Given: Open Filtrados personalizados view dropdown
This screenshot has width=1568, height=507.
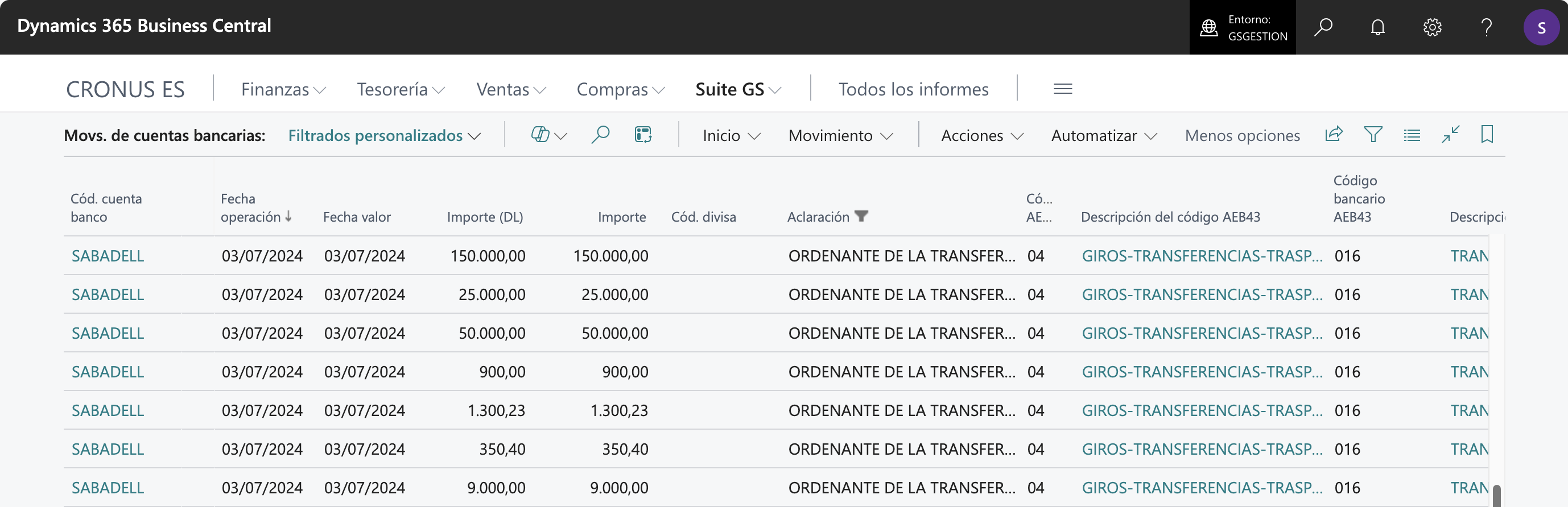Looking at the screenshot, I should [x=385, y=136].
